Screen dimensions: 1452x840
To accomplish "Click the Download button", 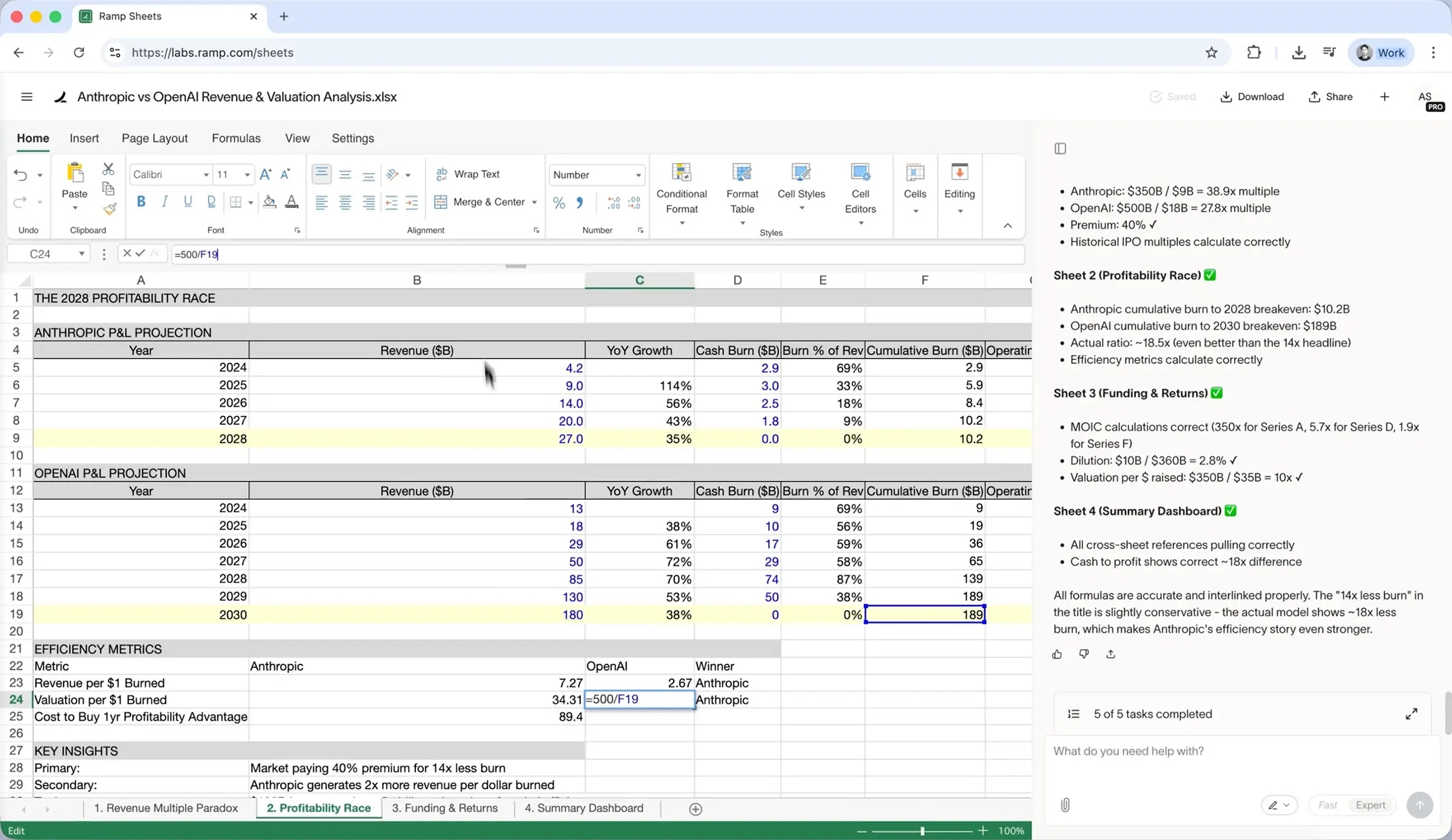I will (x=1251, y=97).
